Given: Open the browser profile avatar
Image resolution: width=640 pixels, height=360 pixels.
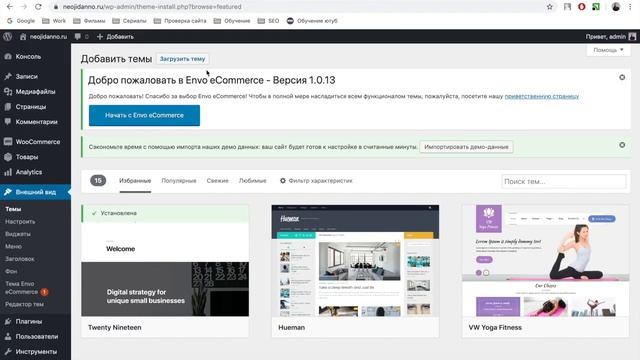Looking at the screenshot, I should pyautogui.click(x=616, y=7).
